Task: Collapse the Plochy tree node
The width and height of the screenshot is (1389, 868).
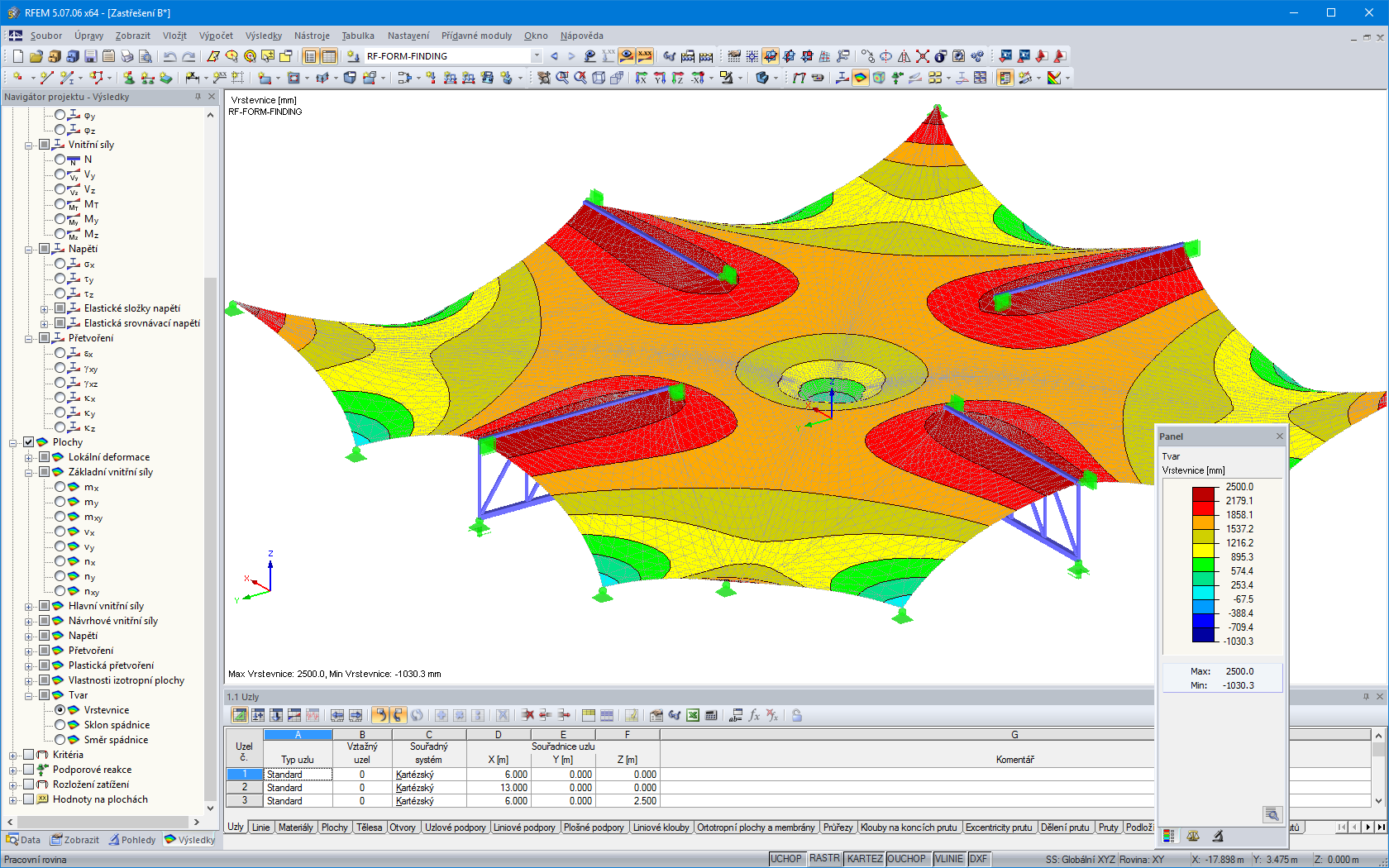Action: 13,442
